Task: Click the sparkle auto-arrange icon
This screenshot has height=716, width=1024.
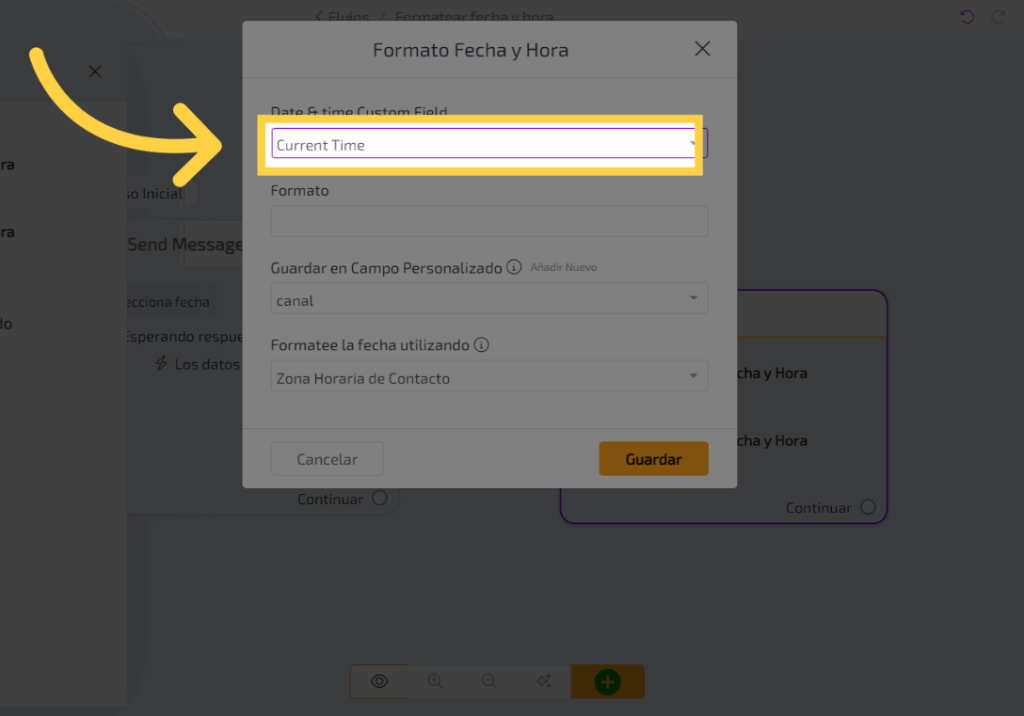Action: (x=544, y=681)
